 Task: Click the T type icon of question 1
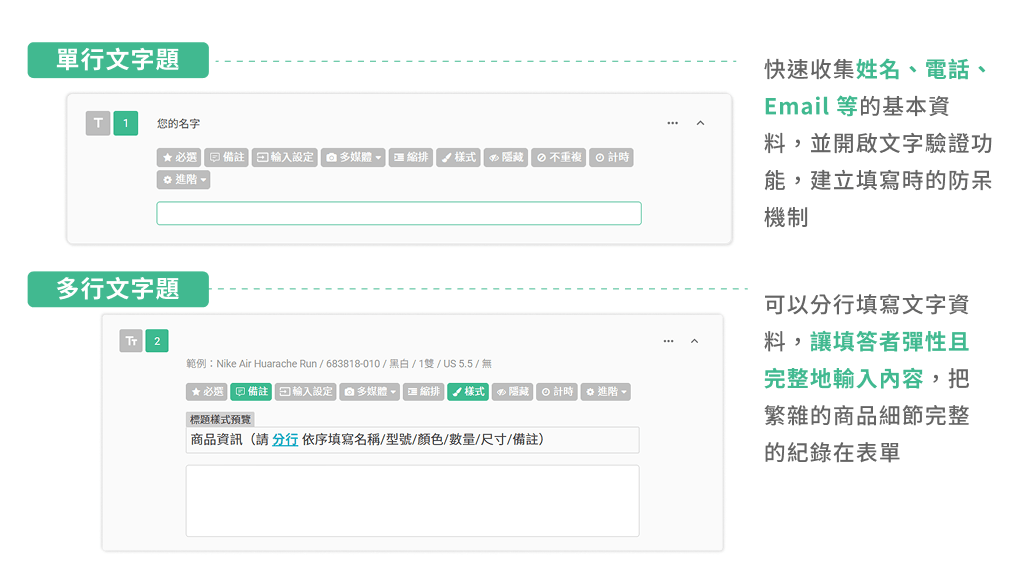(x=98, y=123)
